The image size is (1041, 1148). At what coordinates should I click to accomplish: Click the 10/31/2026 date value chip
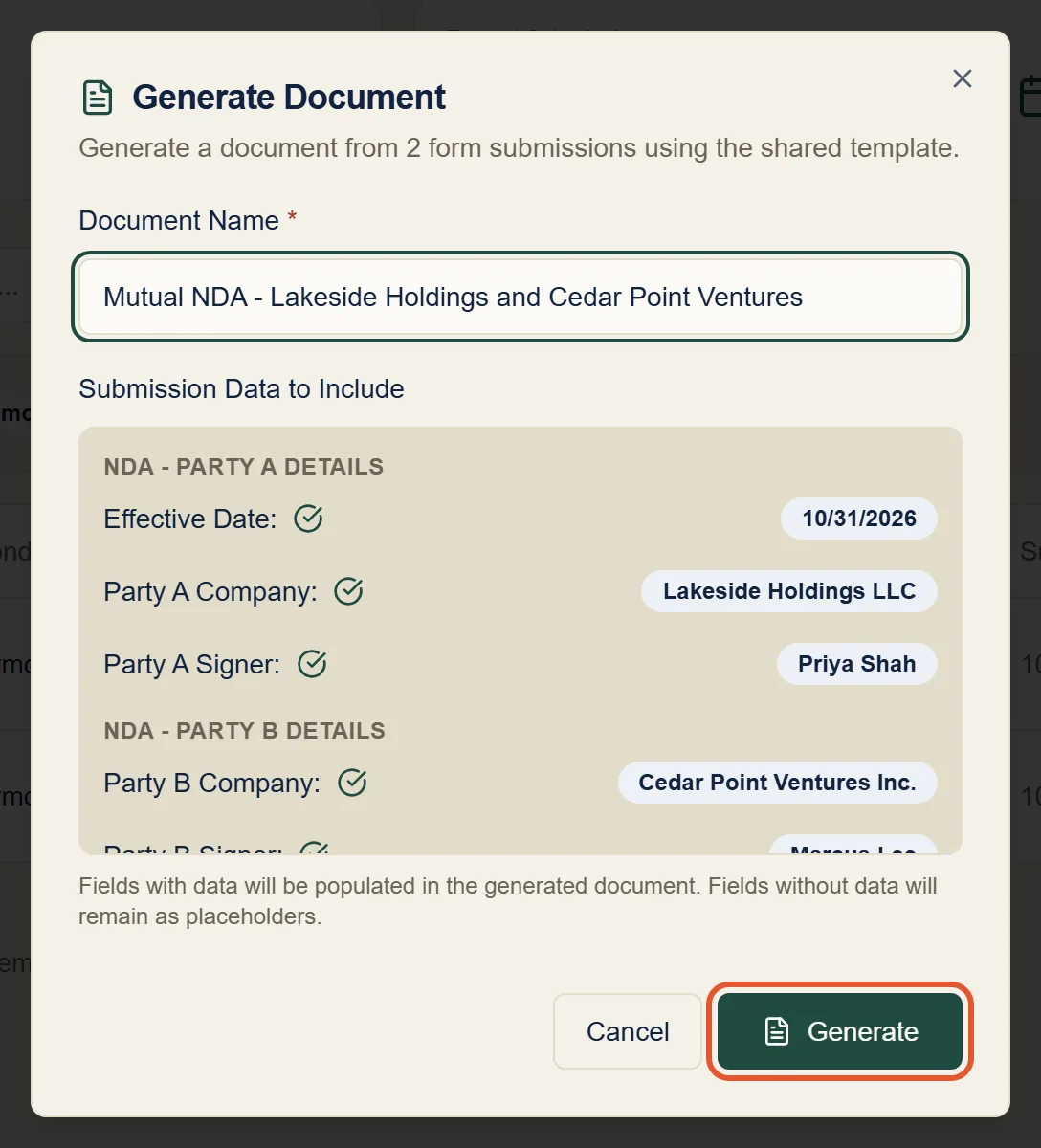click(859, 519)
